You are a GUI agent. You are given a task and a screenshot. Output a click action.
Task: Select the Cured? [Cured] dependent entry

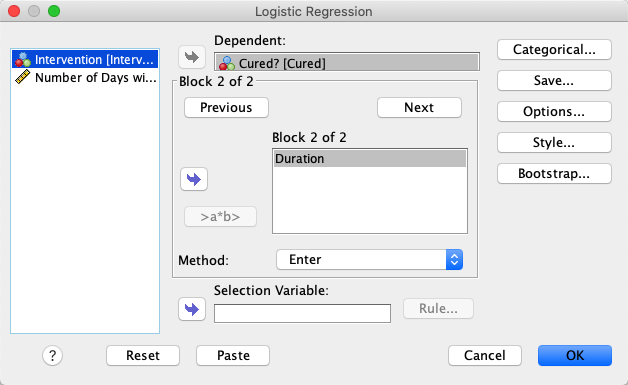[347, 63]
